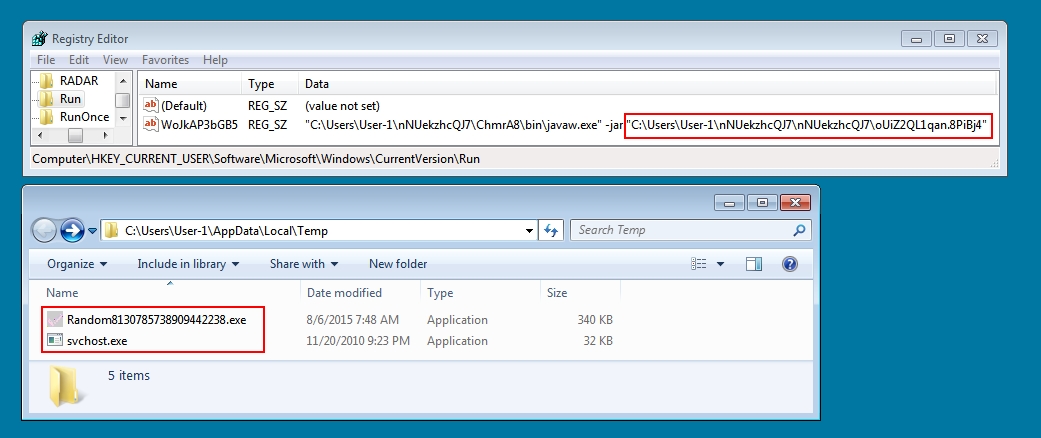Open the Organize dropdown

(77, 264)
